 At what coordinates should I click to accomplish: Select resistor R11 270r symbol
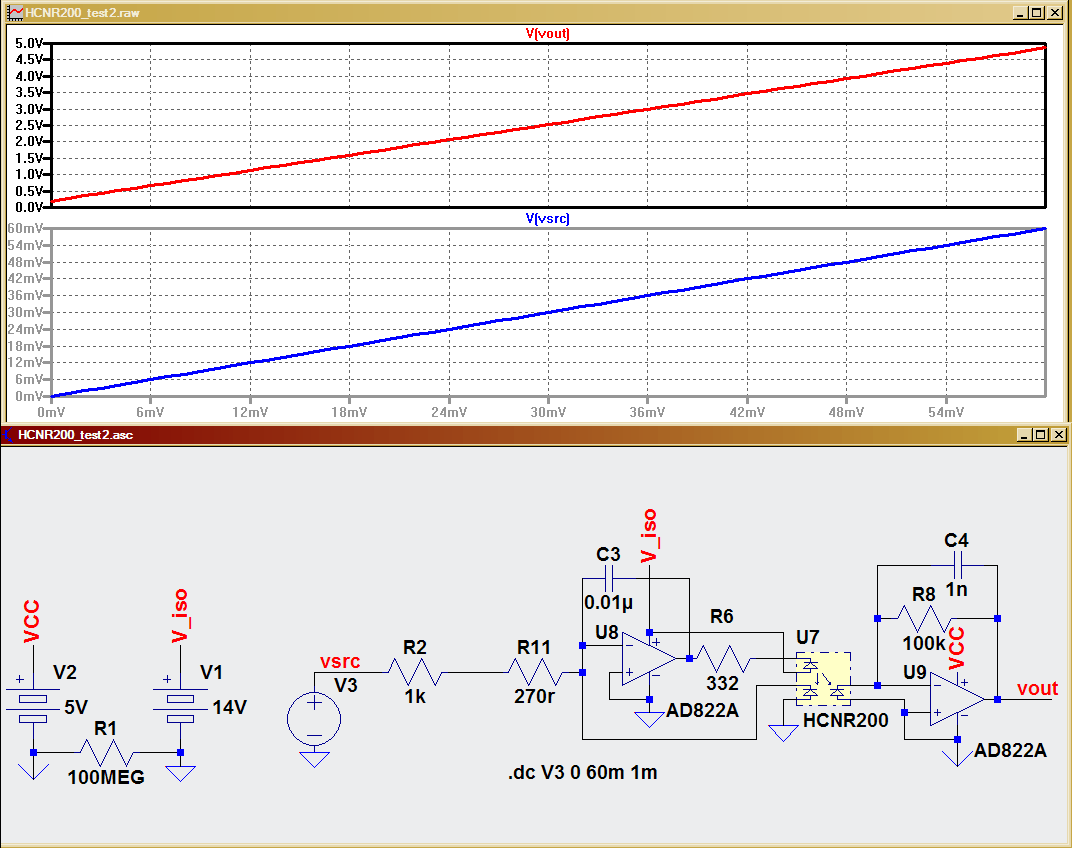click(535, 672)
